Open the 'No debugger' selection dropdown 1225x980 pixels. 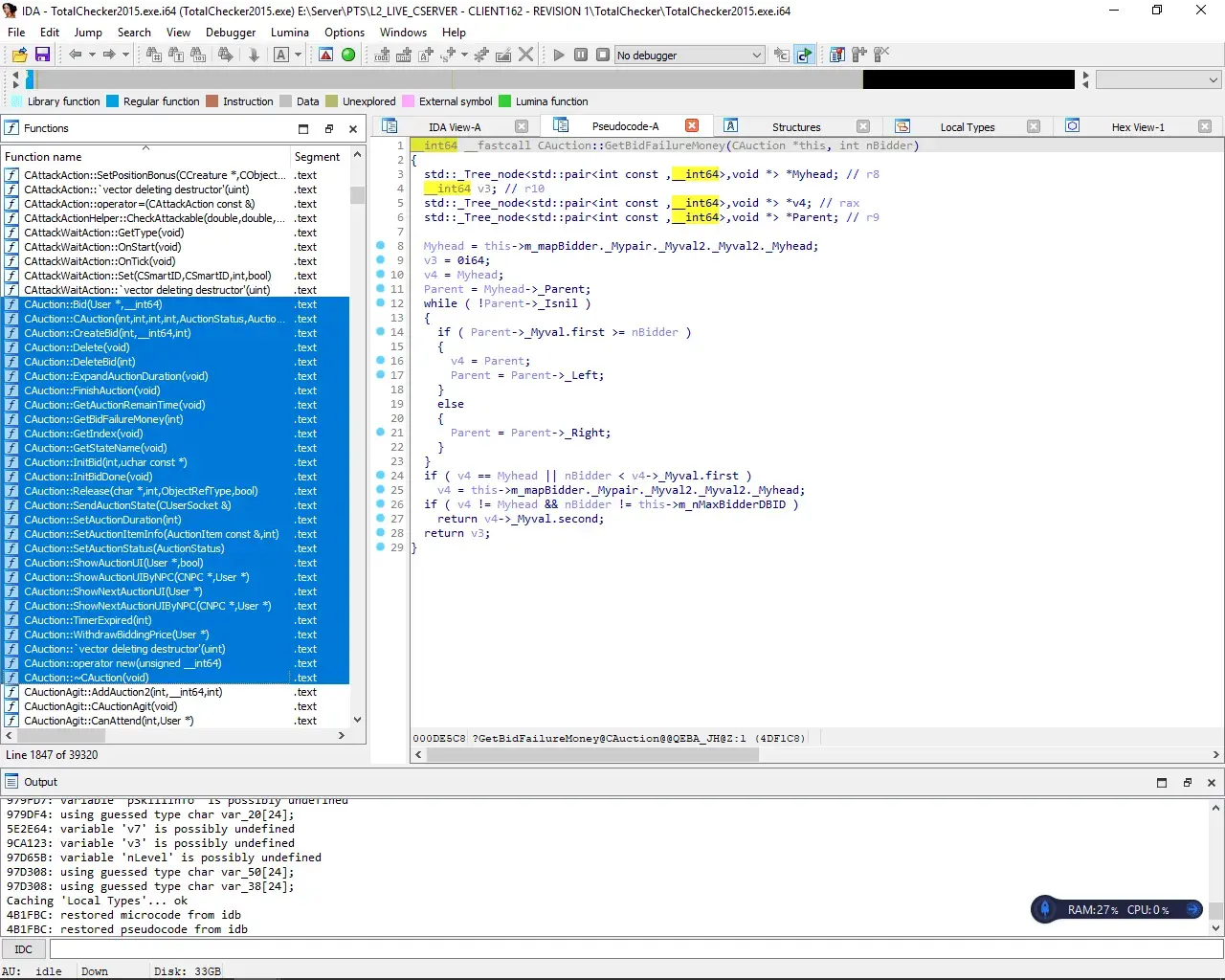(689, 55)
